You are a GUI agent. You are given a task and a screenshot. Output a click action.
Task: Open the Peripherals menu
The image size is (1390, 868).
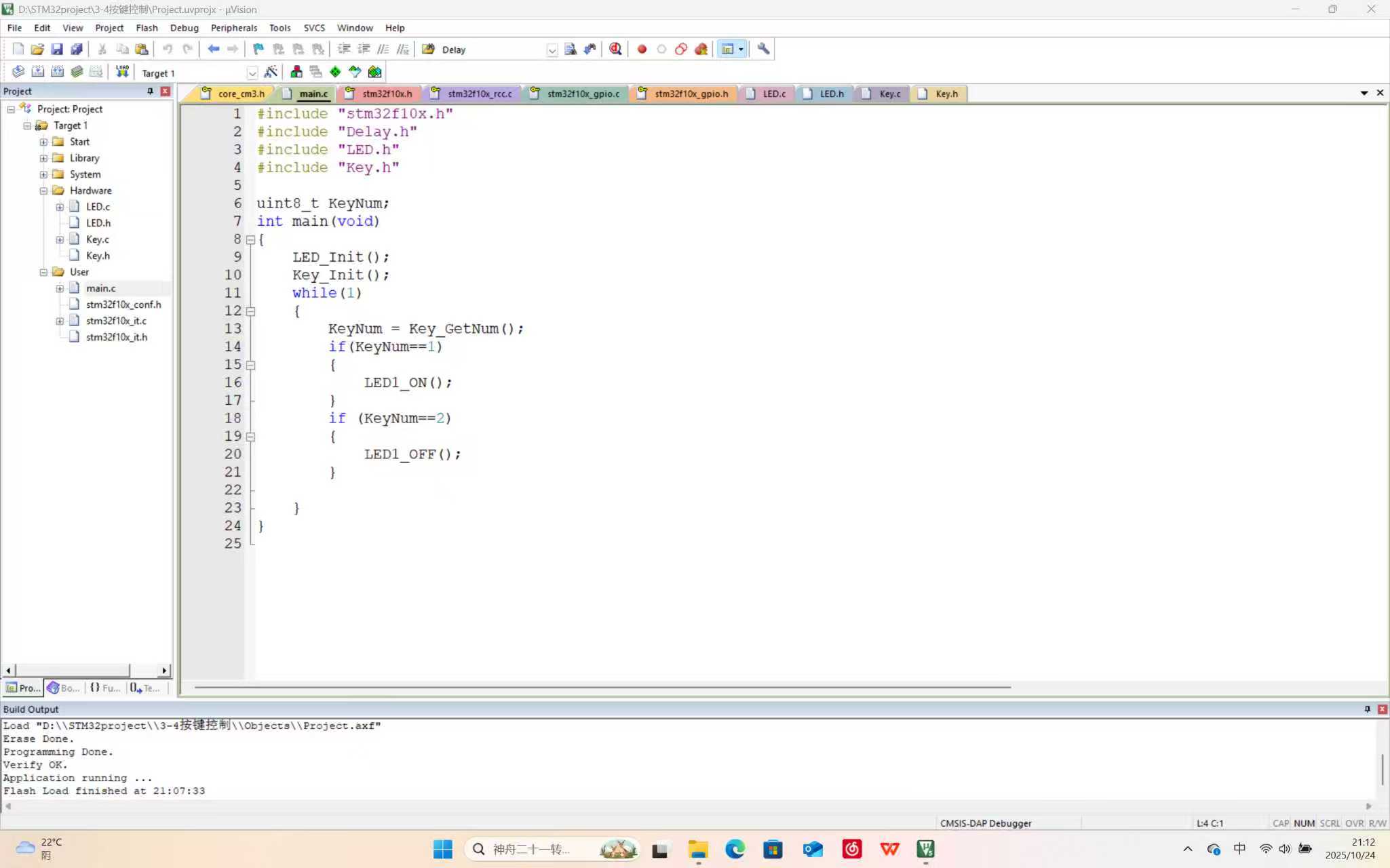(x=233, y=28)
